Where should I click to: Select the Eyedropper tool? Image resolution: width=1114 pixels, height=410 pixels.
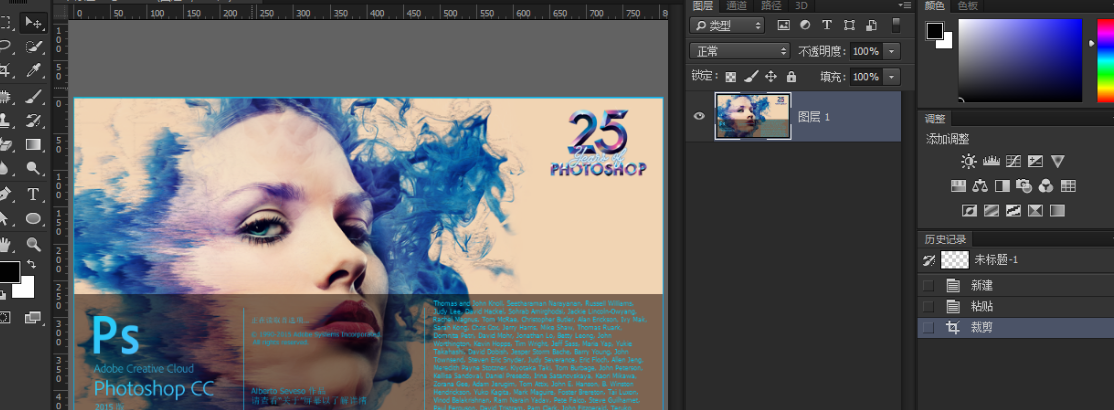[x=33, y=70]
